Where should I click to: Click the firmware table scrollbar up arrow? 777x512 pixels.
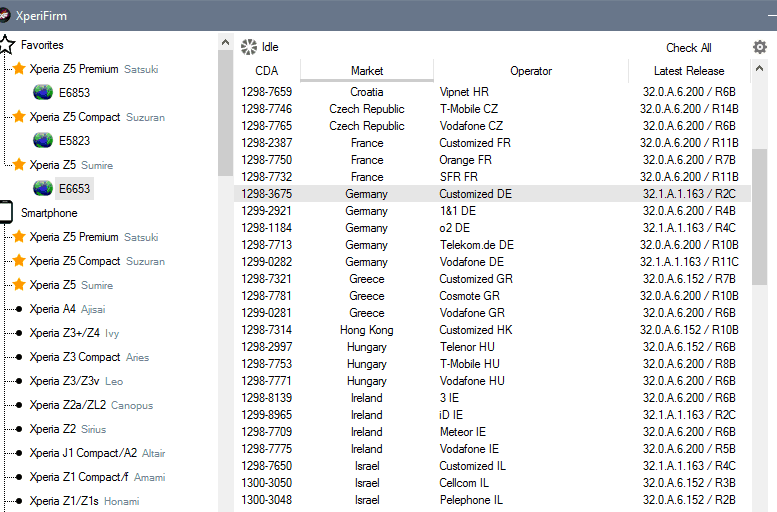[x=759, y=69]
